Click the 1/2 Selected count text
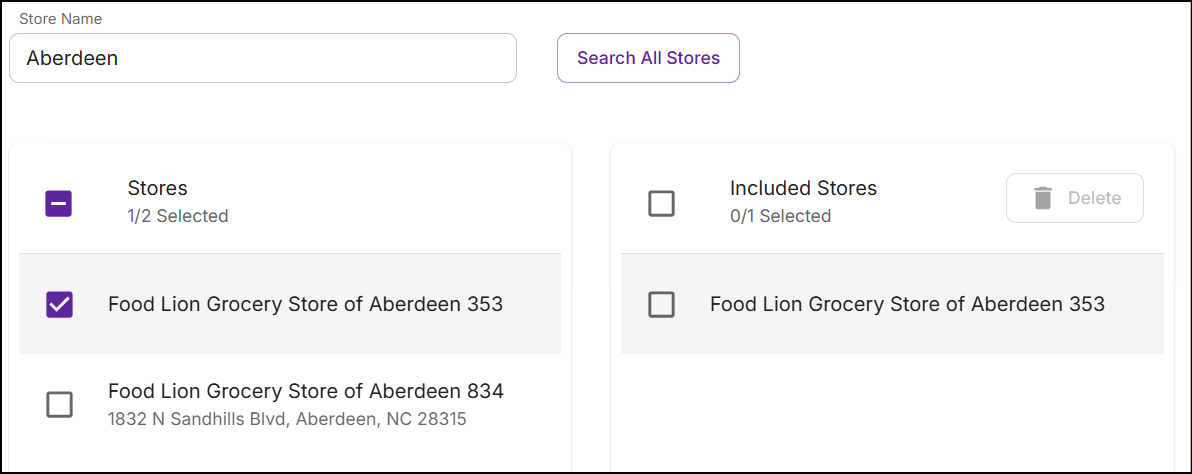 (178, 216)
